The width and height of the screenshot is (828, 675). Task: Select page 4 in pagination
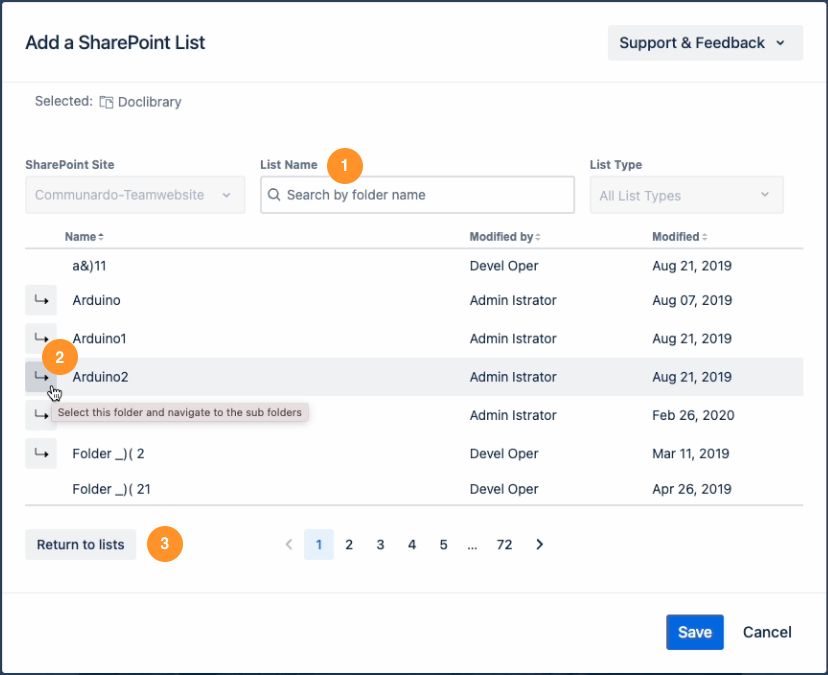pyautogui.click(x=412, y=545)
